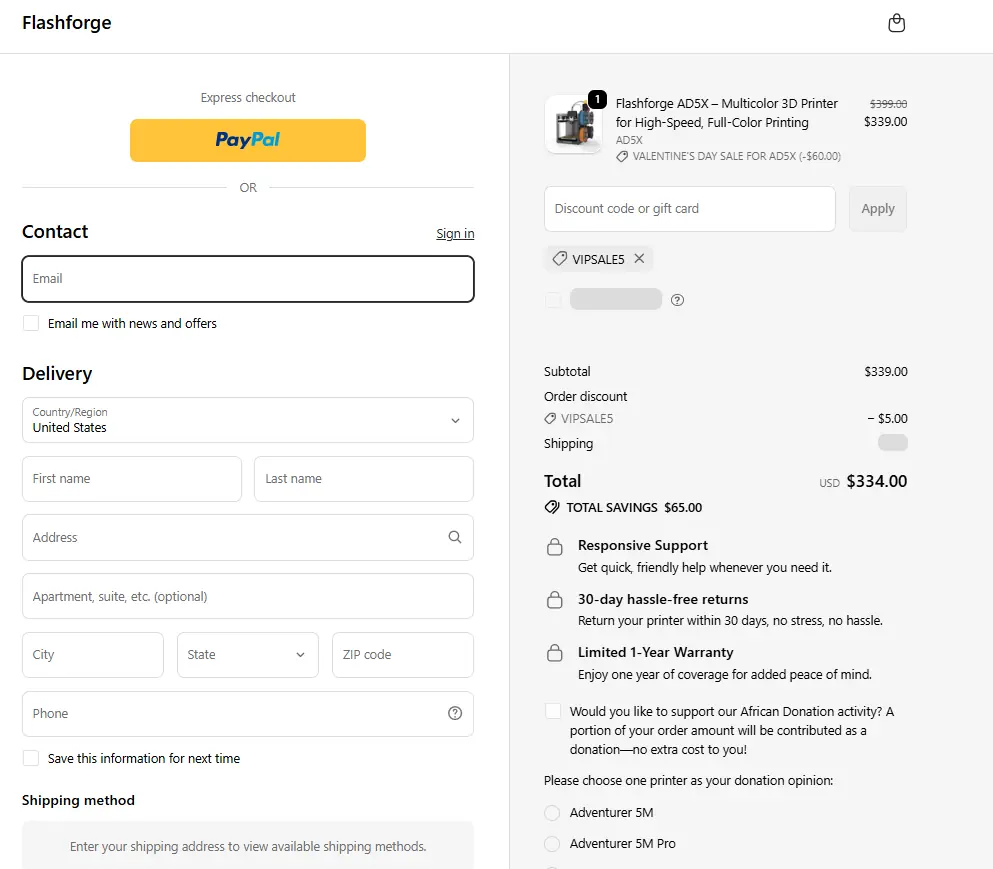Focus the Discount code or gift card field
993x869 pixels.
[689, 209]
